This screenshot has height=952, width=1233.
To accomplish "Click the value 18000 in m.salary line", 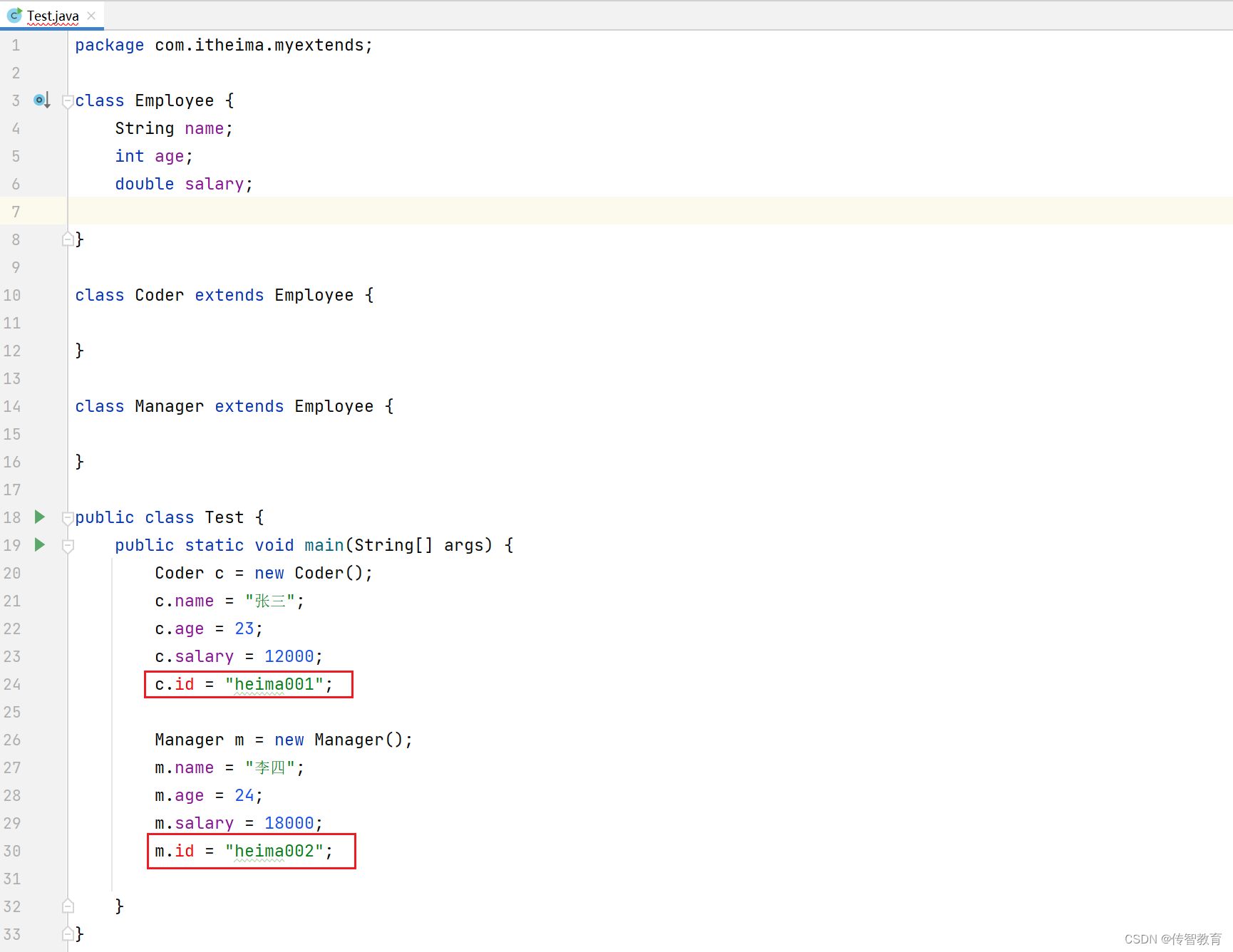I will point(289,823).
